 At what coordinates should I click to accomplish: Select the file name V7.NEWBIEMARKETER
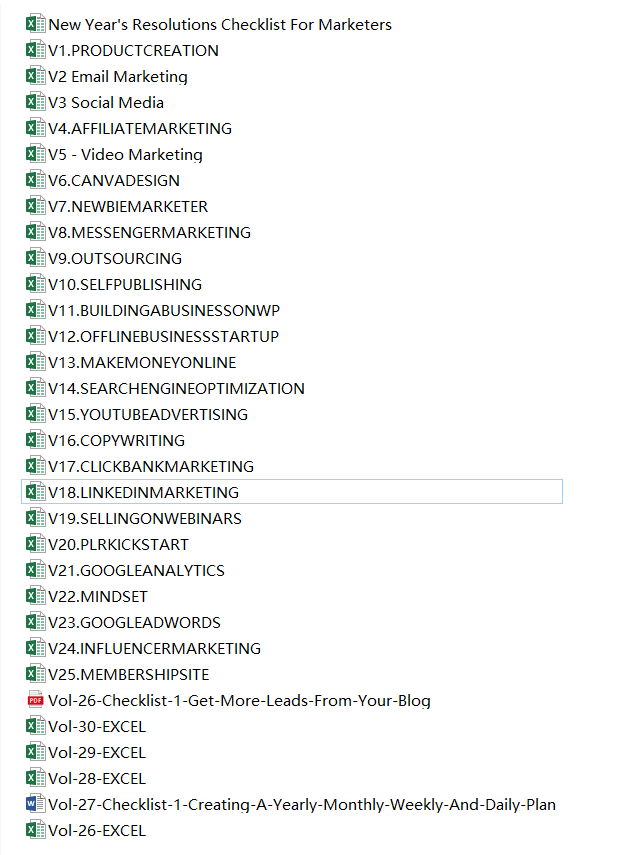128,207
